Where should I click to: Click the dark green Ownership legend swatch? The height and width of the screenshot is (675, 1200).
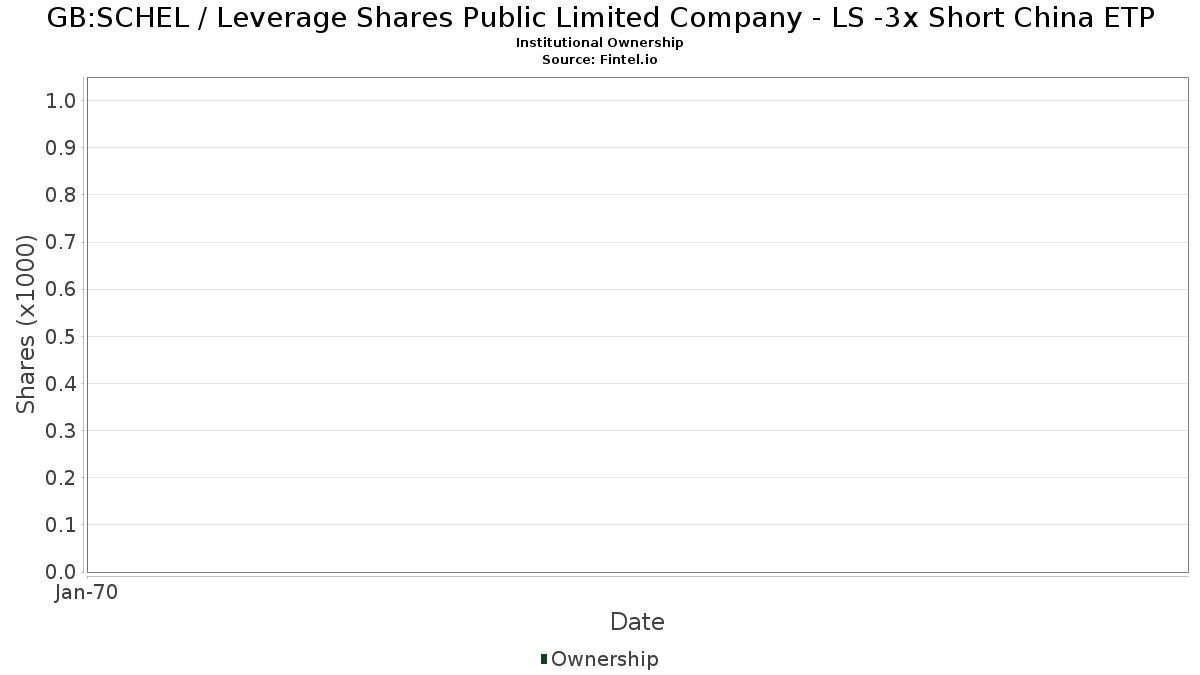pyautogui.click(x=544, y=658)
